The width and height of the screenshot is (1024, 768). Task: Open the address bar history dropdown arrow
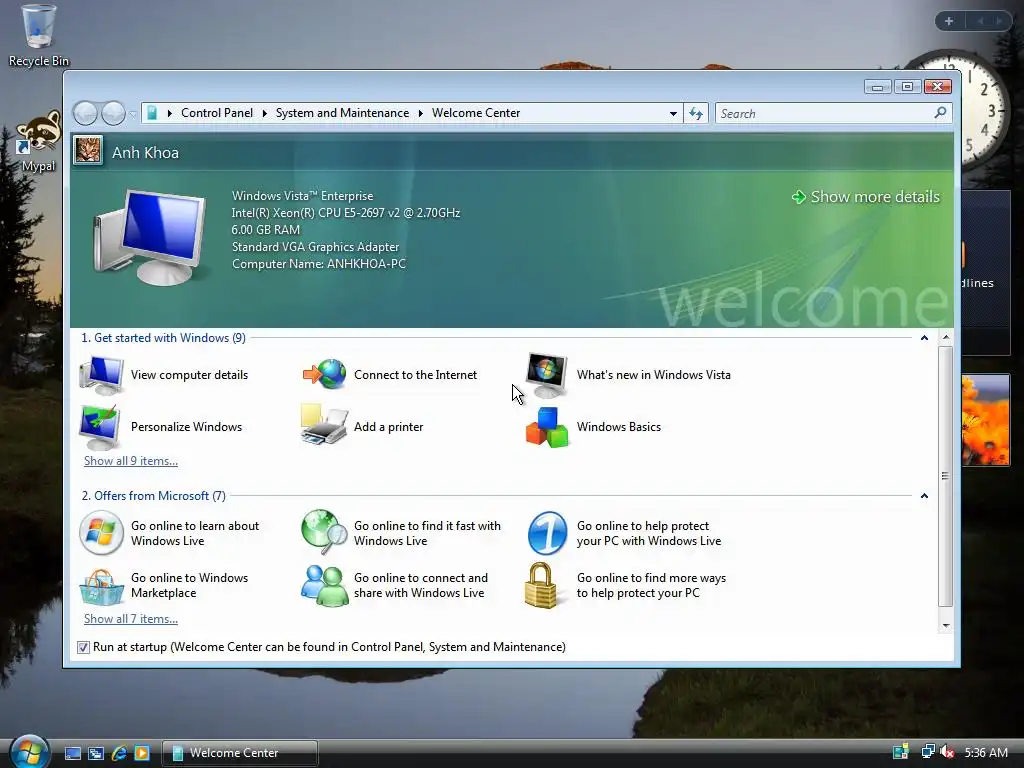coord(673,114)
